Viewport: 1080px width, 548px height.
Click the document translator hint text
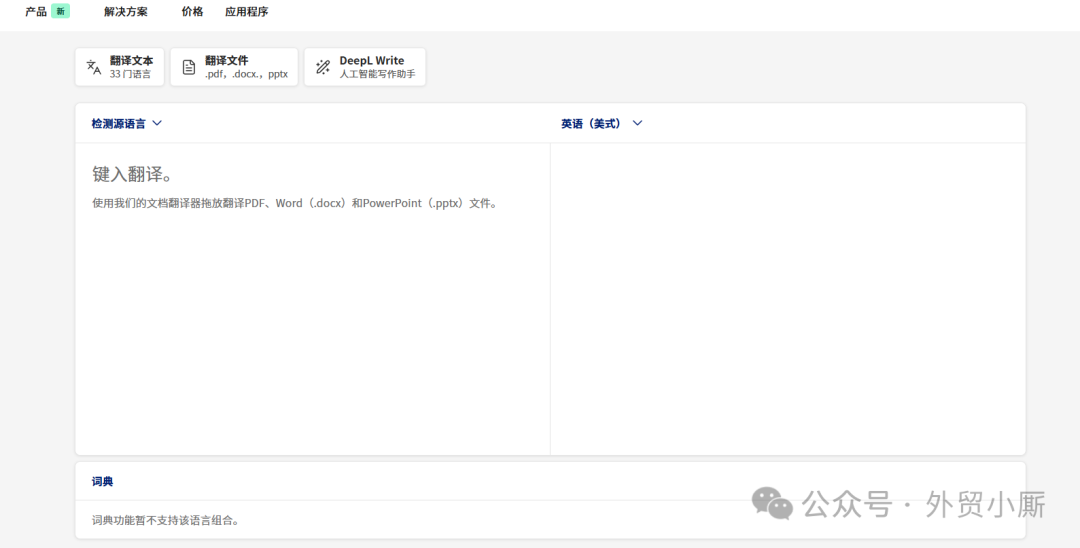[x=295, y=203]
